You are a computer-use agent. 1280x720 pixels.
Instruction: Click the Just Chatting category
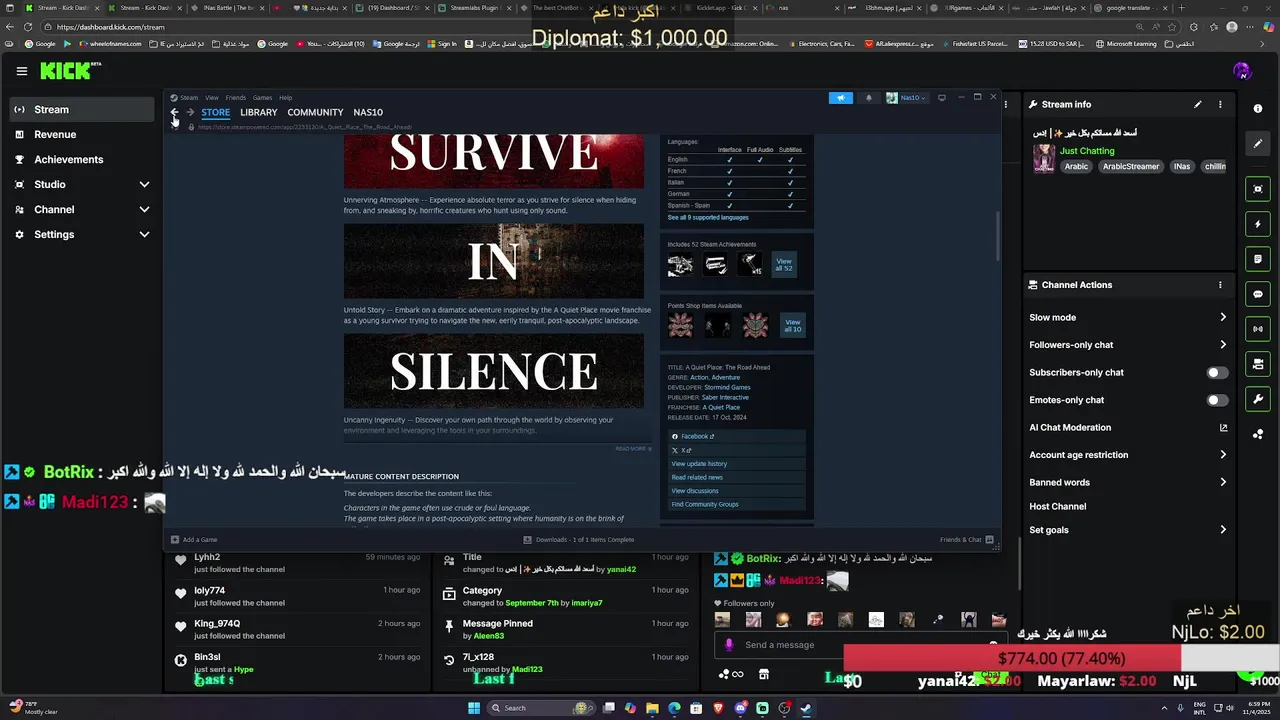[1087, 151]
